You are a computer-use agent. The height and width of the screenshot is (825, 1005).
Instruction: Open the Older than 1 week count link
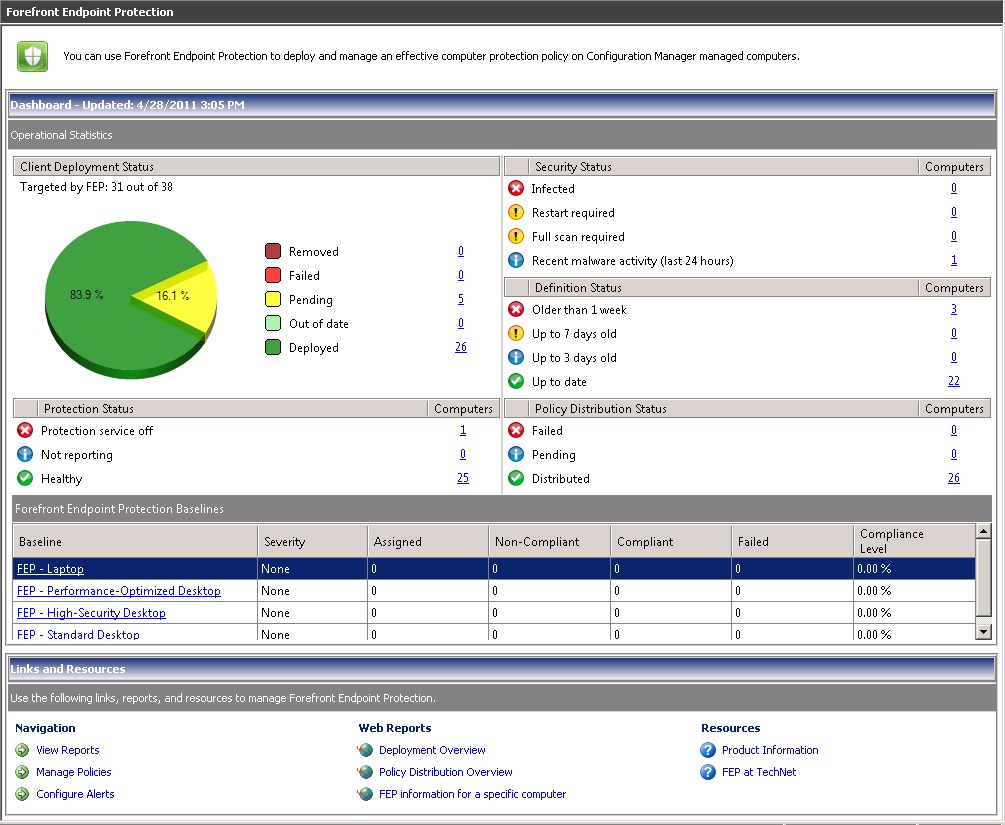point(954,309)
